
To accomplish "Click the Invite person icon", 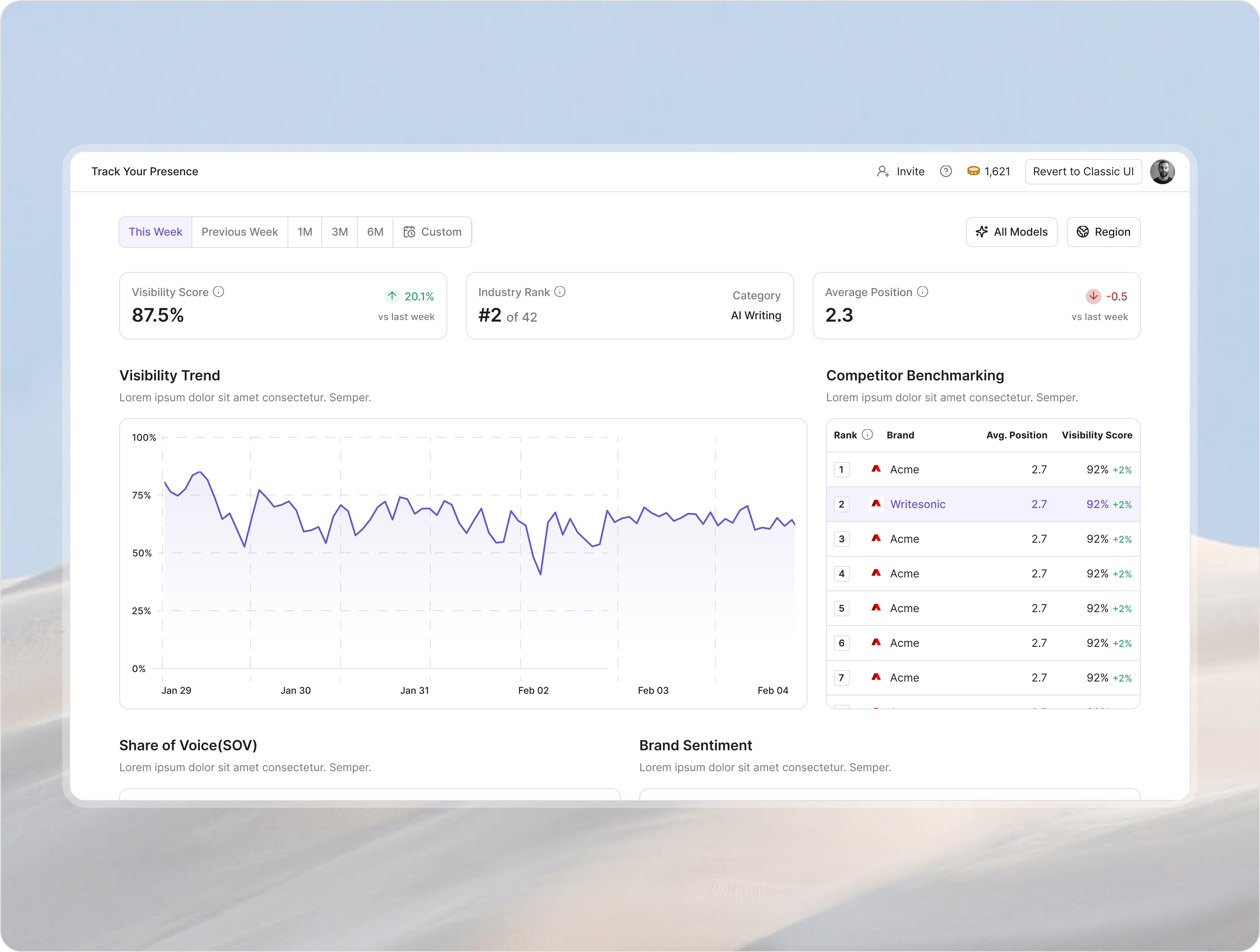I will [882, 171].
